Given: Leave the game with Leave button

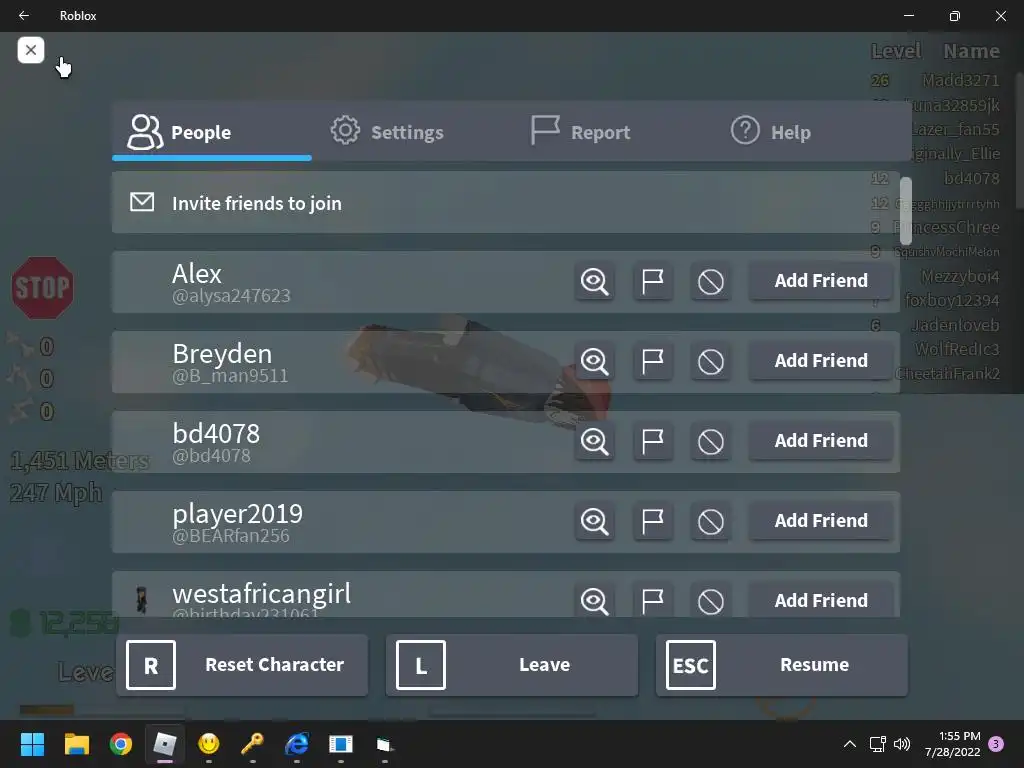Looking at the screenshot, I should [x=512, y=665].
